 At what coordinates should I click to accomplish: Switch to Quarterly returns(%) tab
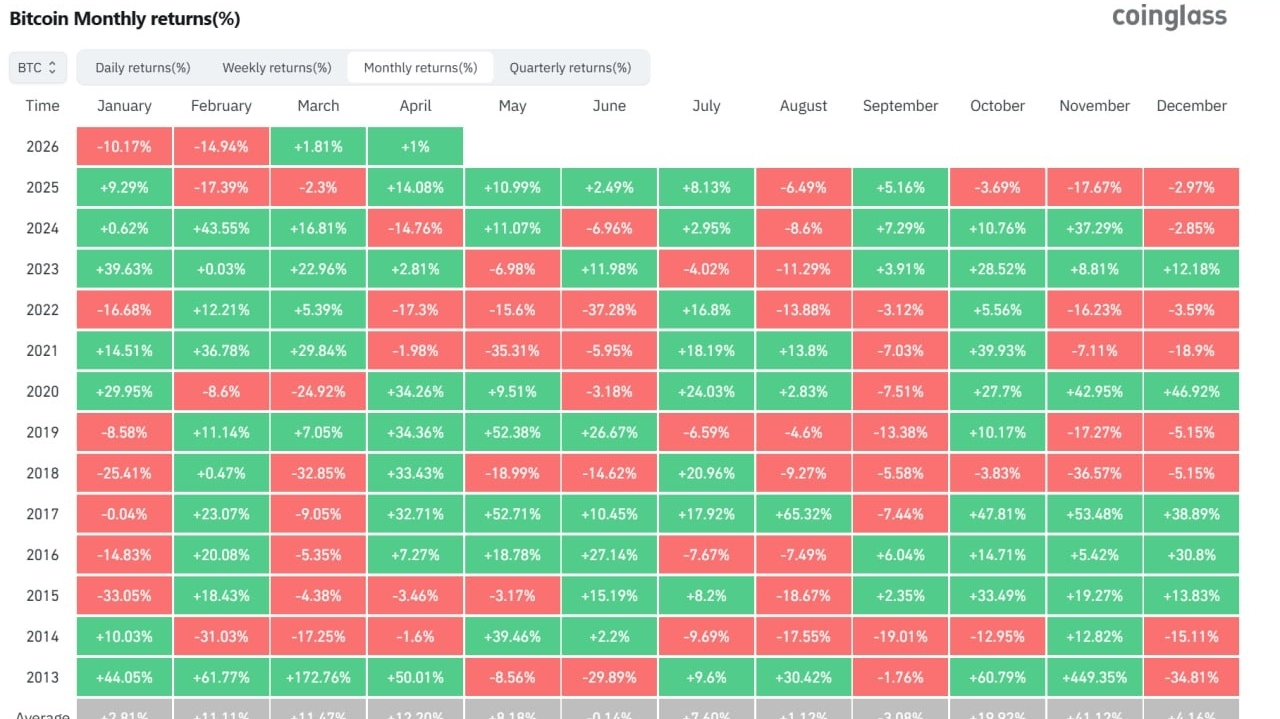[x=570, y=68]
